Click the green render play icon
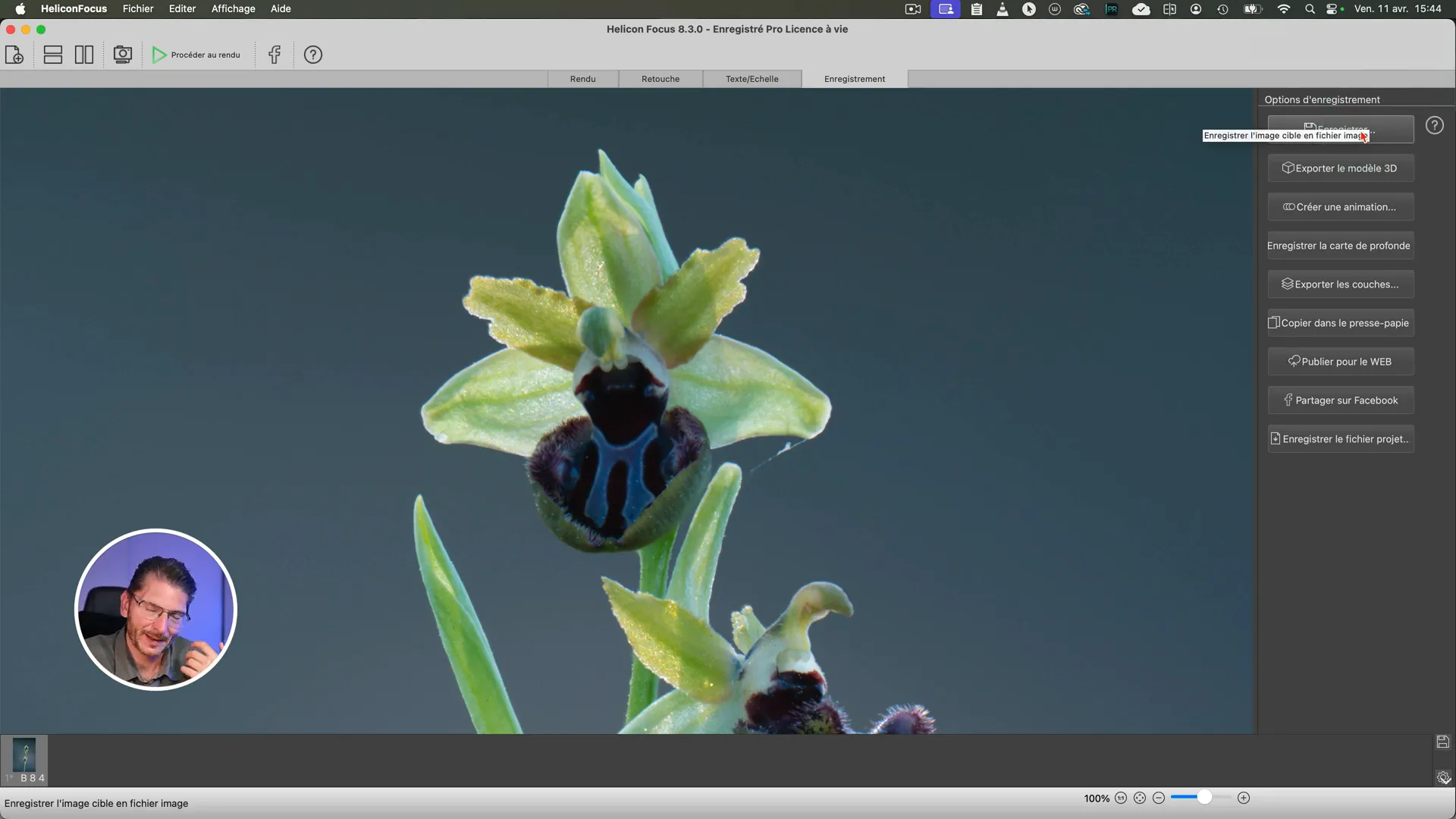Image resolution: width=1456 pixels, height=819 pixels. coord(159,55)
